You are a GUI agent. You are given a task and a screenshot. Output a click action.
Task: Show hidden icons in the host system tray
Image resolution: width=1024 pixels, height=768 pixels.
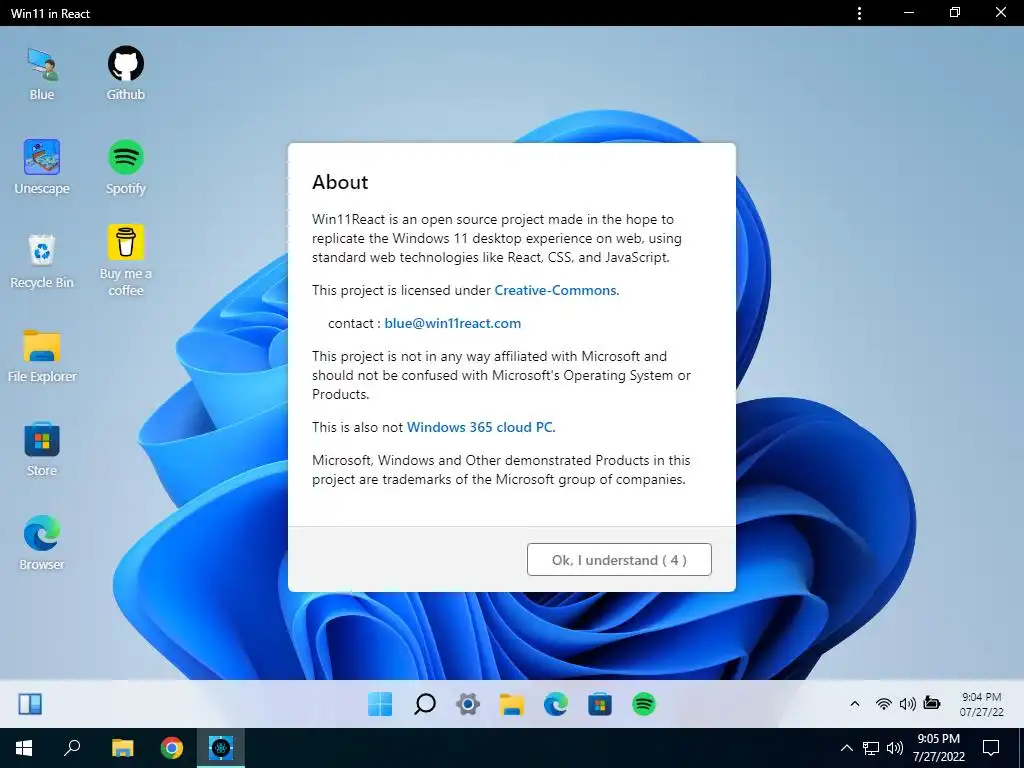pos(846,748)
